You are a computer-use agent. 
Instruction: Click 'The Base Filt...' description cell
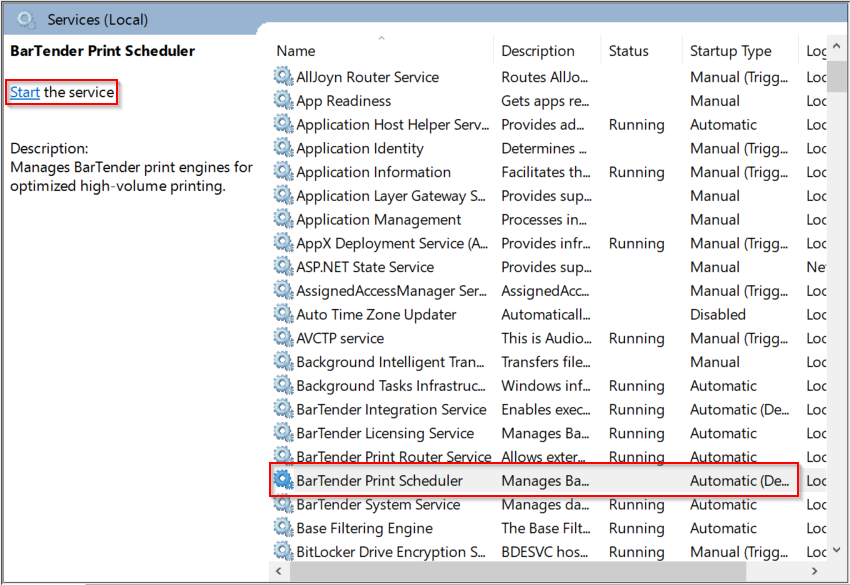pyautogui.click(x=546, y=528)
